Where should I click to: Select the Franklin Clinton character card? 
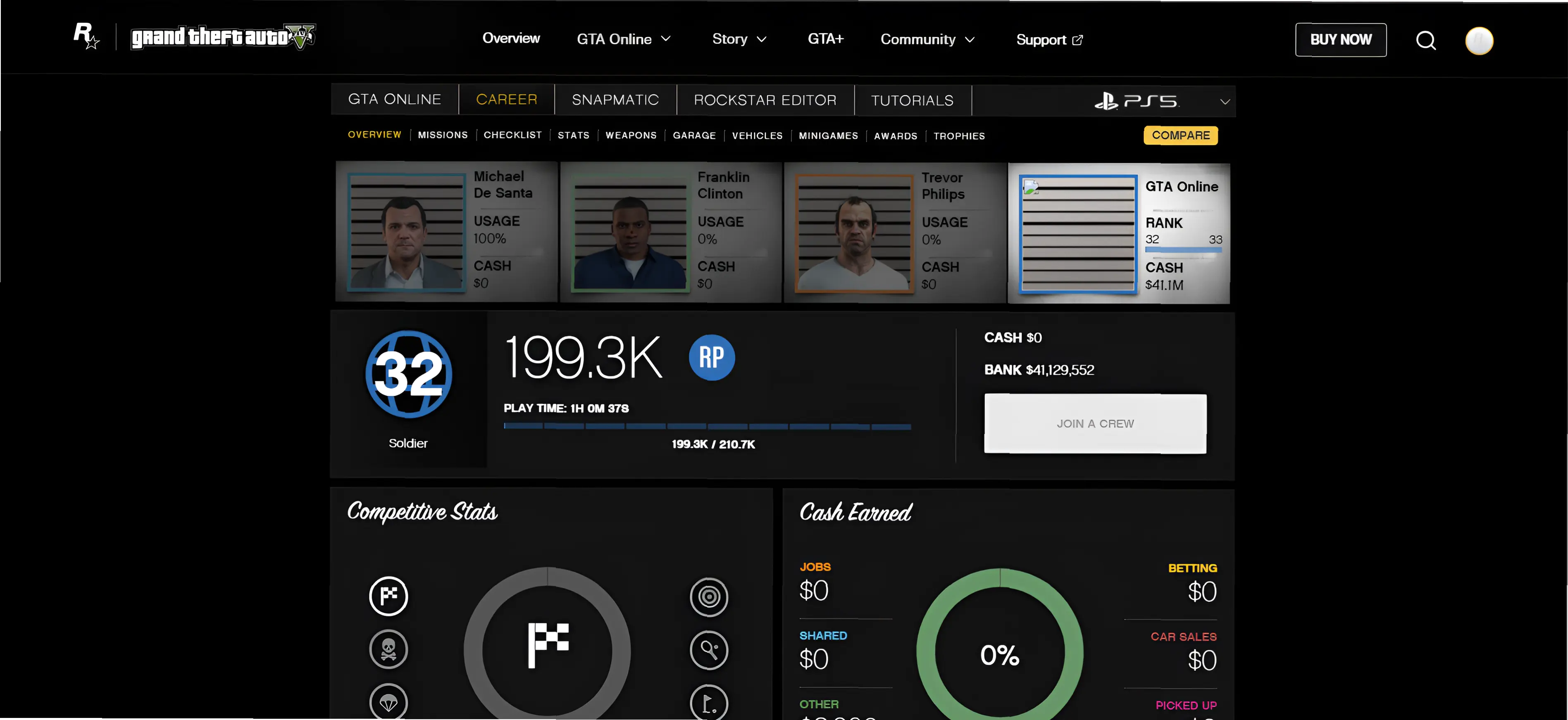(x=670, y=231)
